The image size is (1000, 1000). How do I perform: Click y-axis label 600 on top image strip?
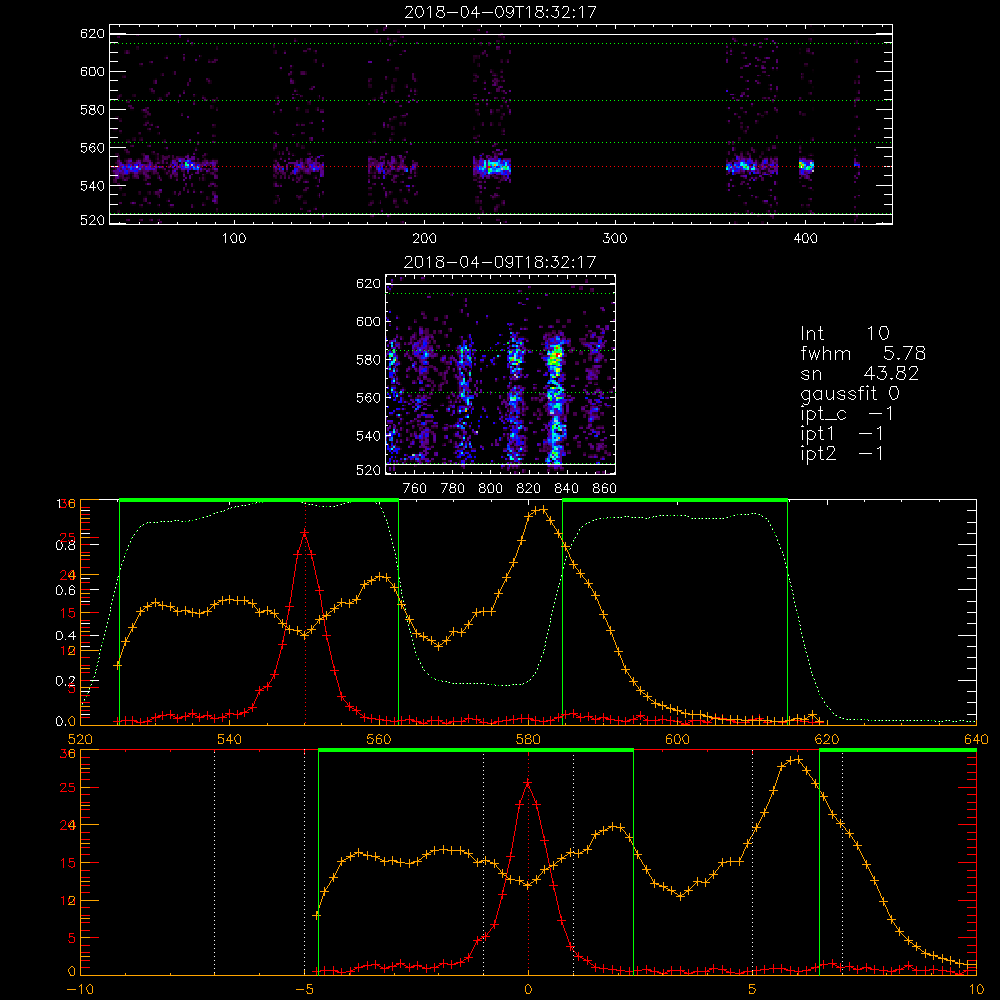pos(92,71)
